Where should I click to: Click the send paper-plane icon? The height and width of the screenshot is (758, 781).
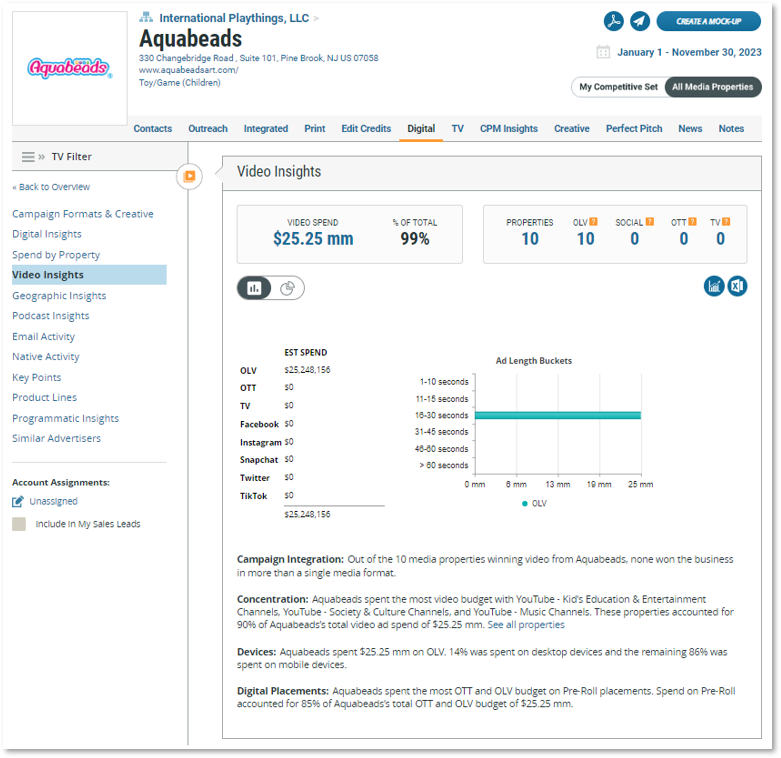(x=640, y=21)
